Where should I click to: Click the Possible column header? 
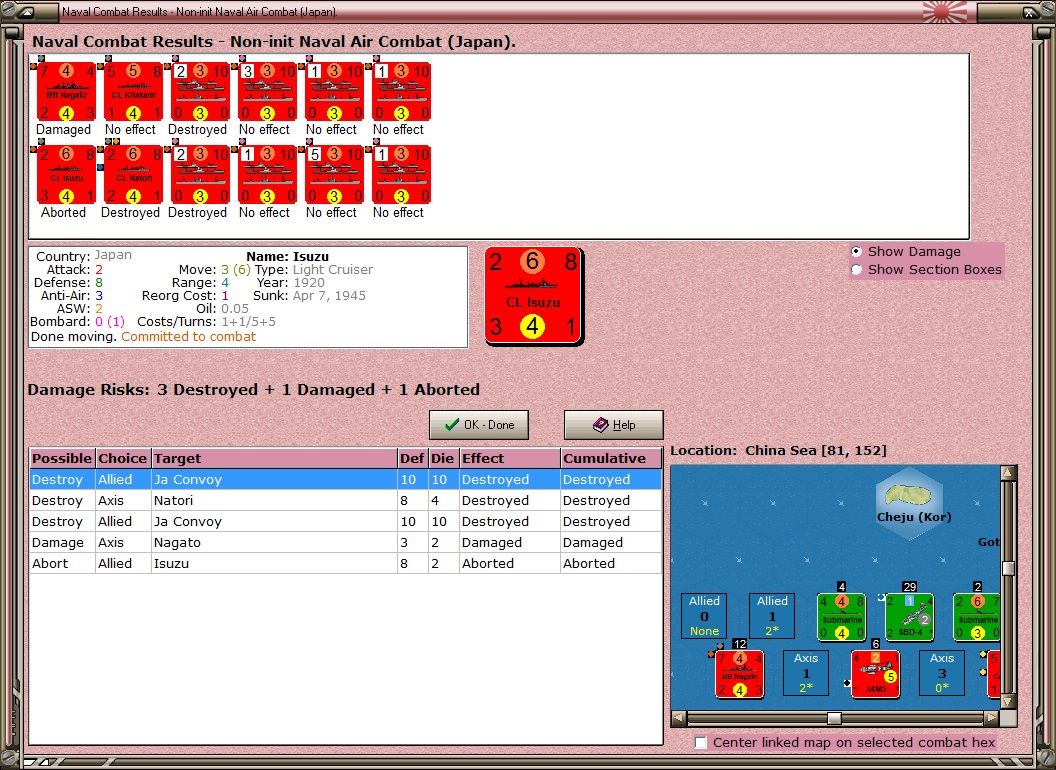(x=62, y=458)
